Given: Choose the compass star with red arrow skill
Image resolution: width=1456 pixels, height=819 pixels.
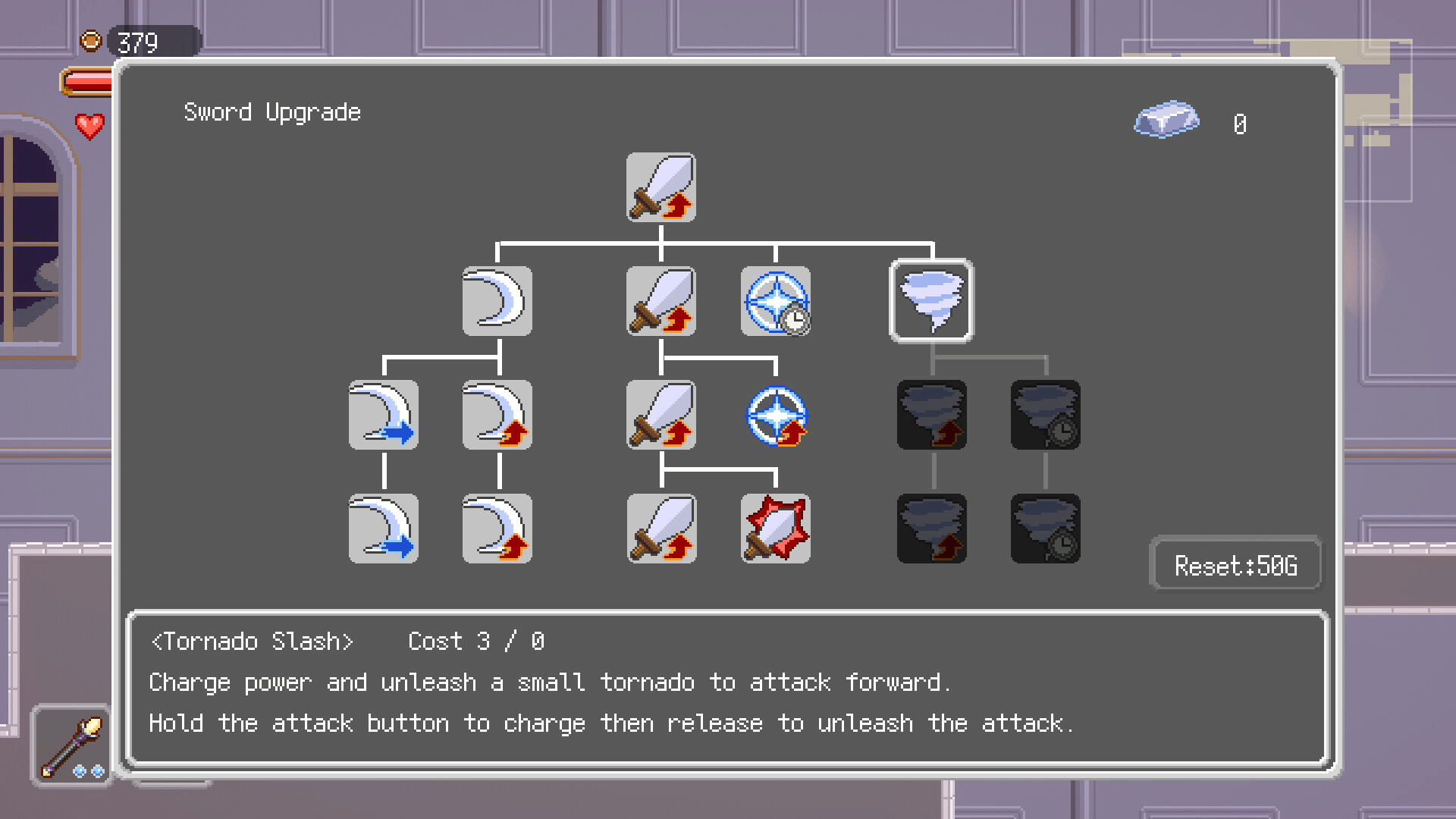Looking at the screenshot, I should tap(775, 415).
